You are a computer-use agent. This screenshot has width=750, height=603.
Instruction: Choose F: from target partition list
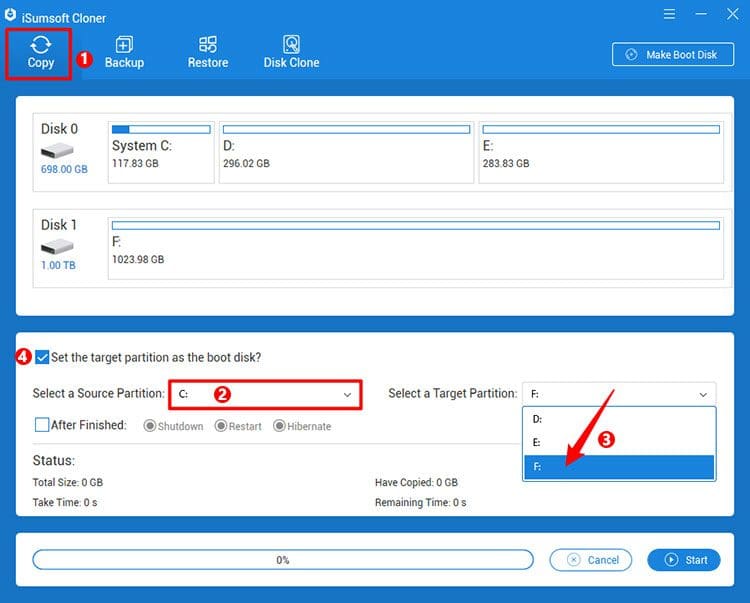[619, 467]
